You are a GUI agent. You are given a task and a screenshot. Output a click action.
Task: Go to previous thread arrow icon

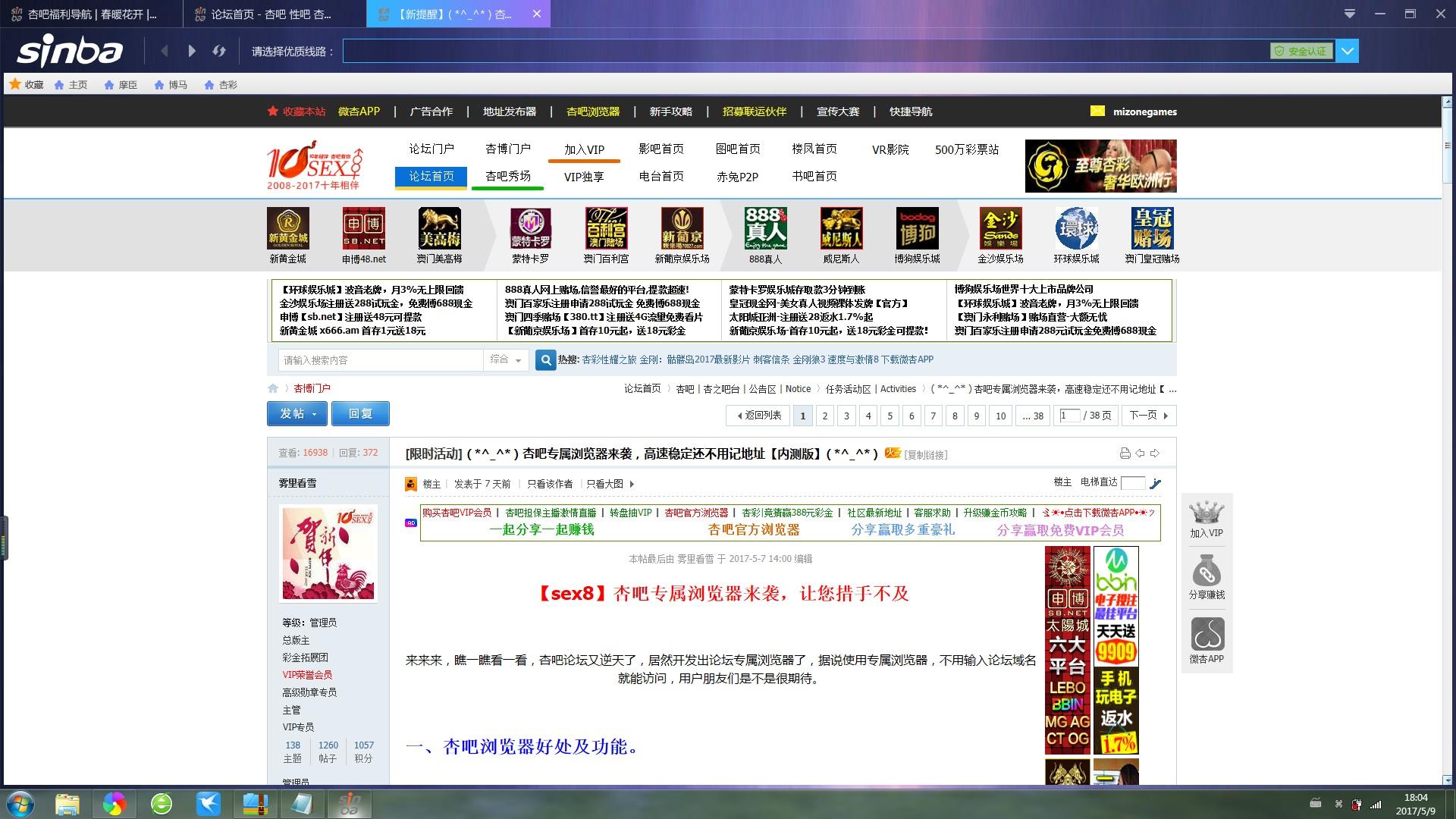coord(1140,453)
